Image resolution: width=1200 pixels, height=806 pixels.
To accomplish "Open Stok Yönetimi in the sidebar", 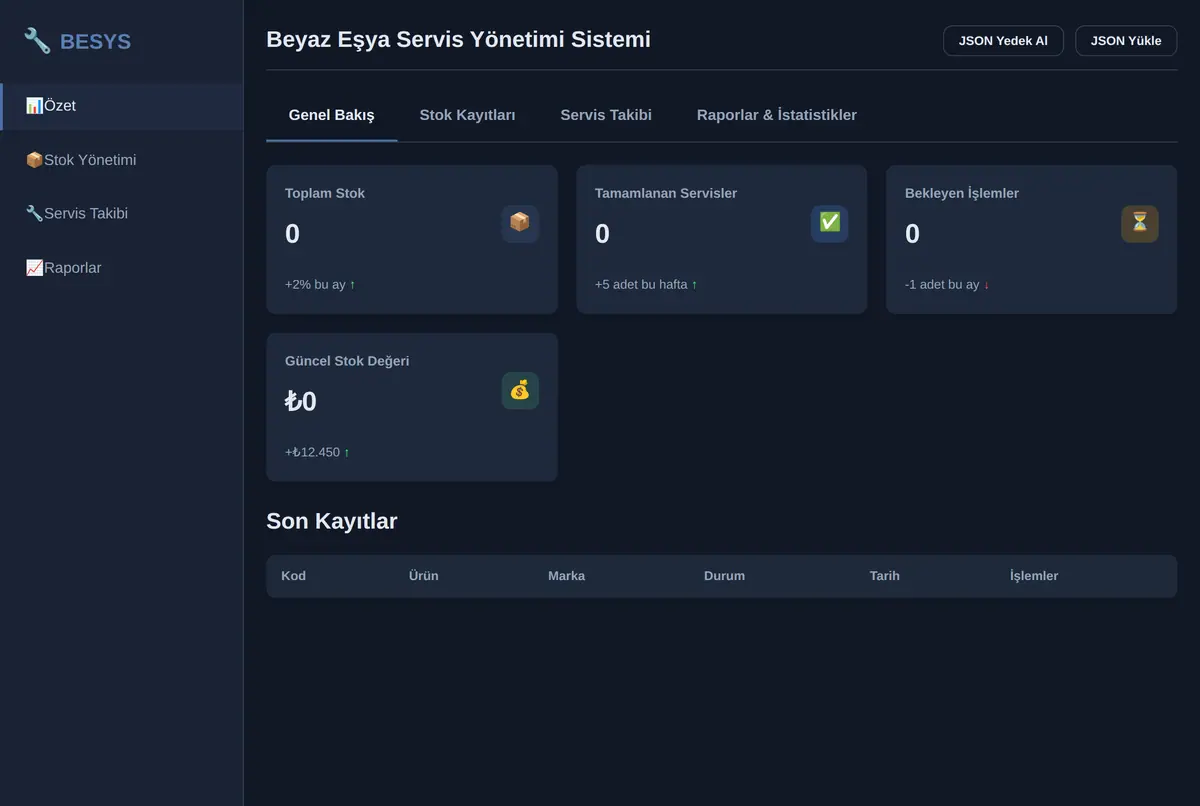I will 121,160.
